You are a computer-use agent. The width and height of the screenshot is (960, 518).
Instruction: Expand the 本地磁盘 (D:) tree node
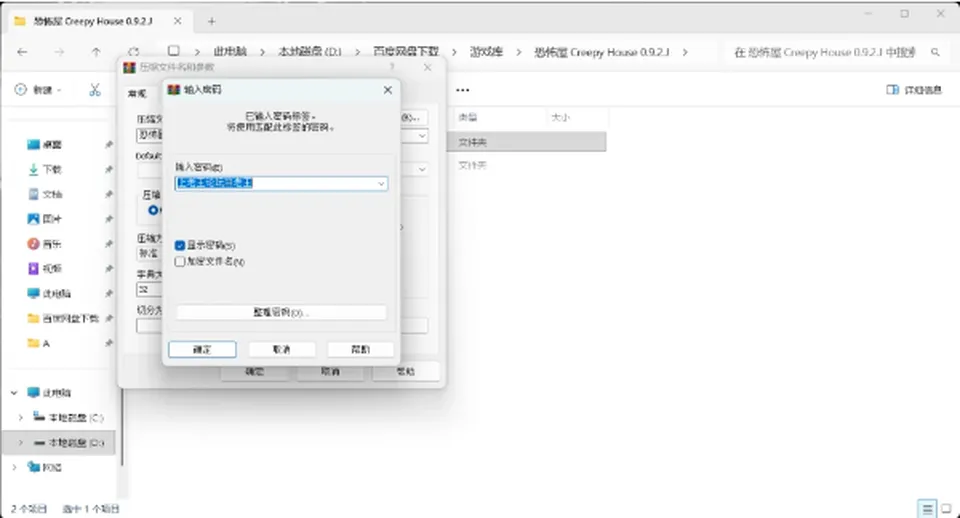pos(20,442)
